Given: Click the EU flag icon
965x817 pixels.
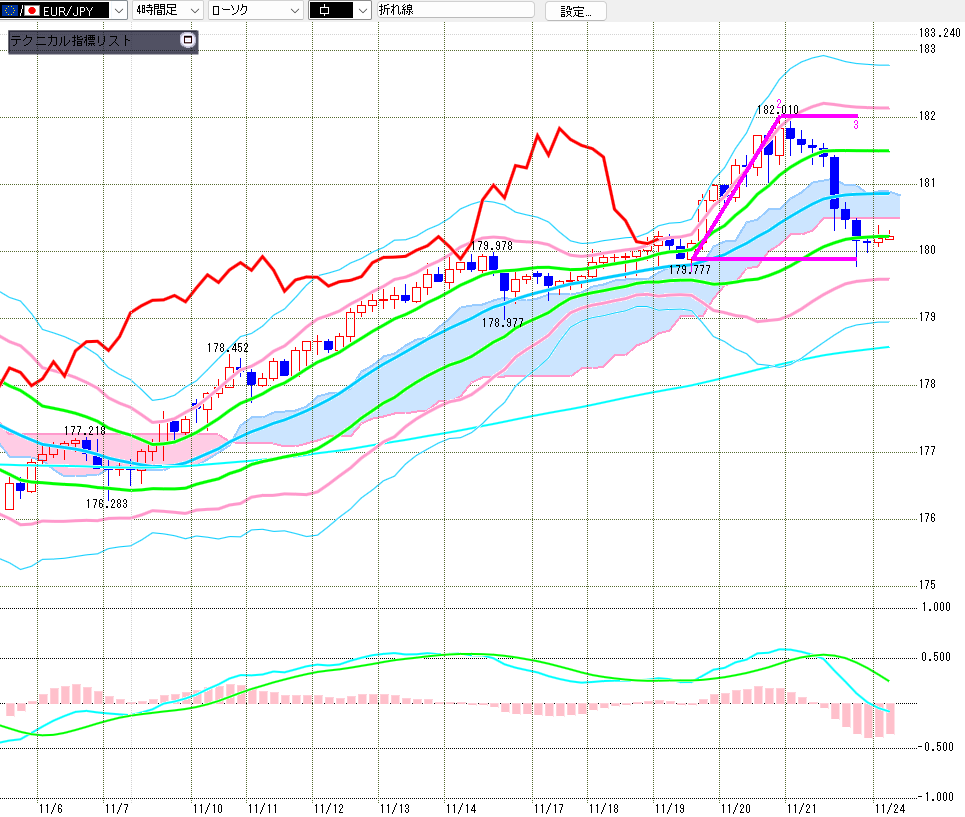Looking at the screenshot, I should point(8,10).
